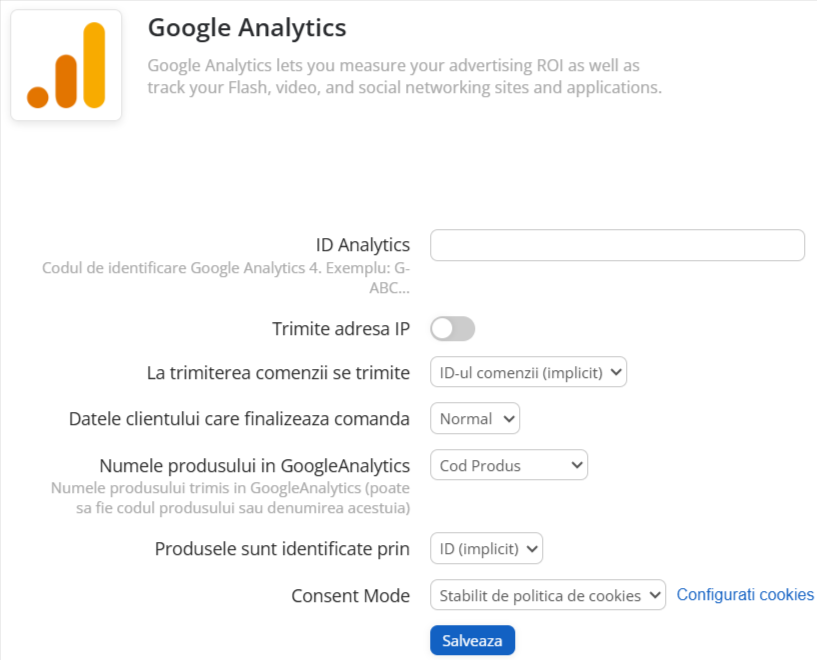Open the ID-ul comenzii (implicit) dropdown
The height and width of the screenshot is (660, 817).
point(528,371)
